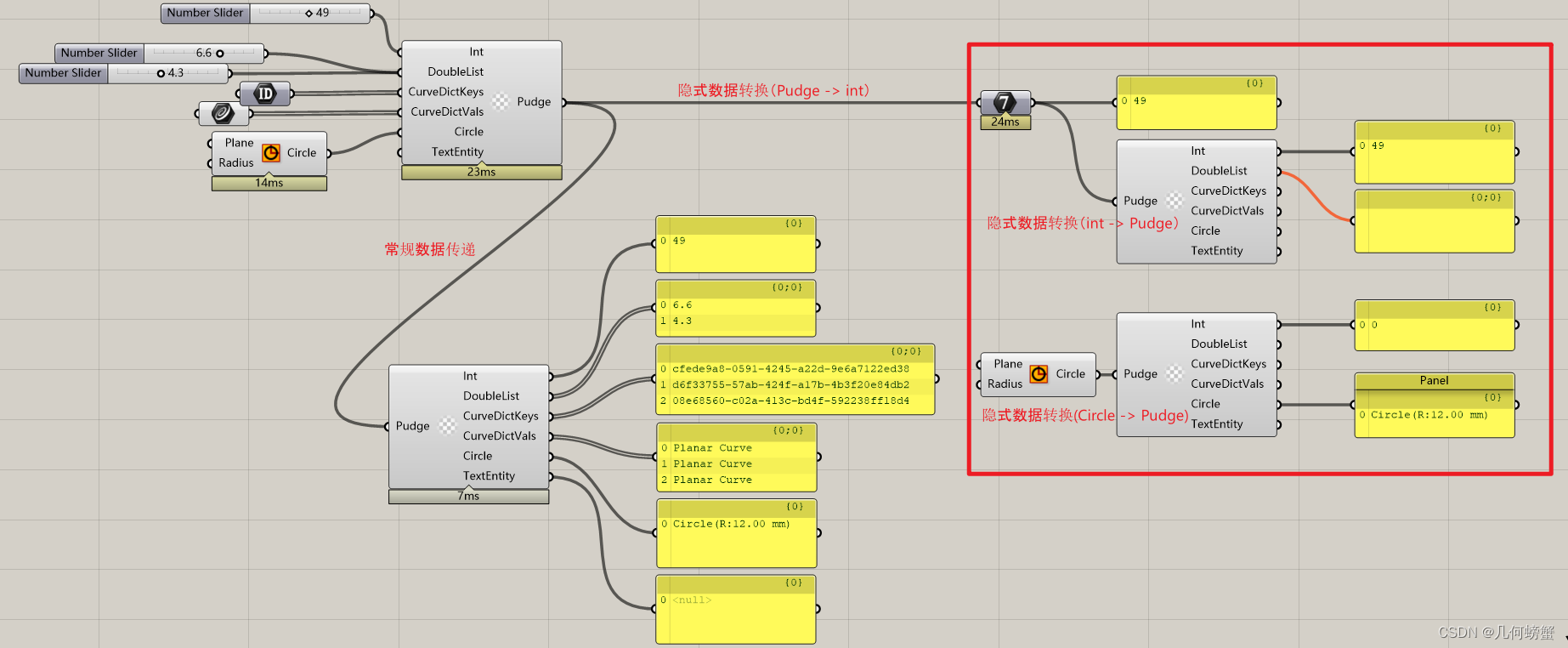Select the Planar Curve row with index 2
The height and width of the screenshot is (648, 1568).
coord(736,480)
